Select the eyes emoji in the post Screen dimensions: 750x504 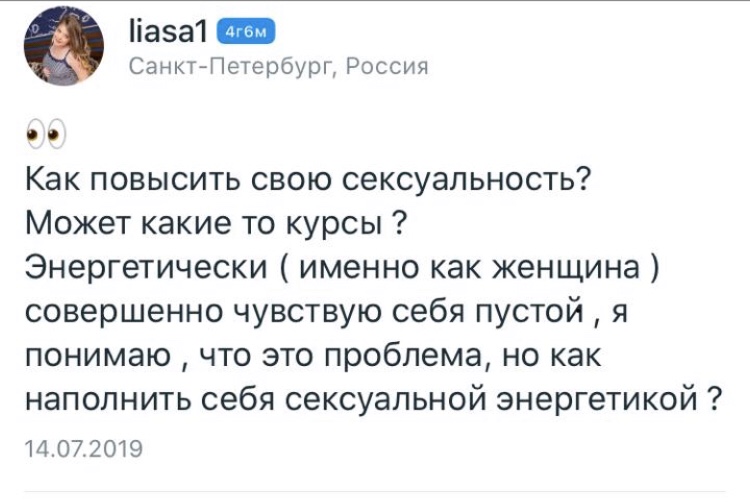[x=46, y=134]
